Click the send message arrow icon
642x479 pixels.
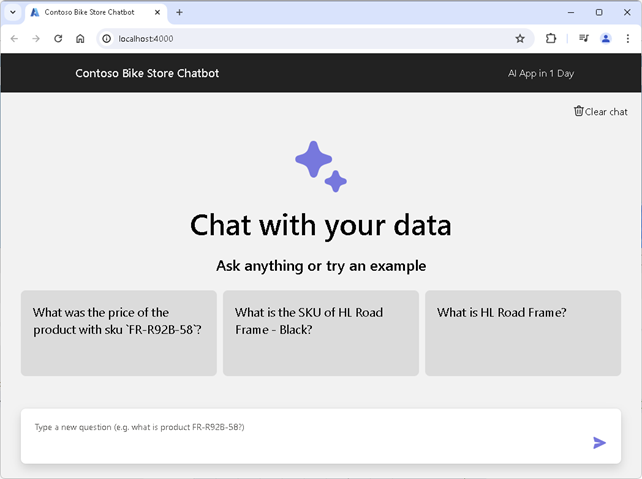click(x=599, y=442)
